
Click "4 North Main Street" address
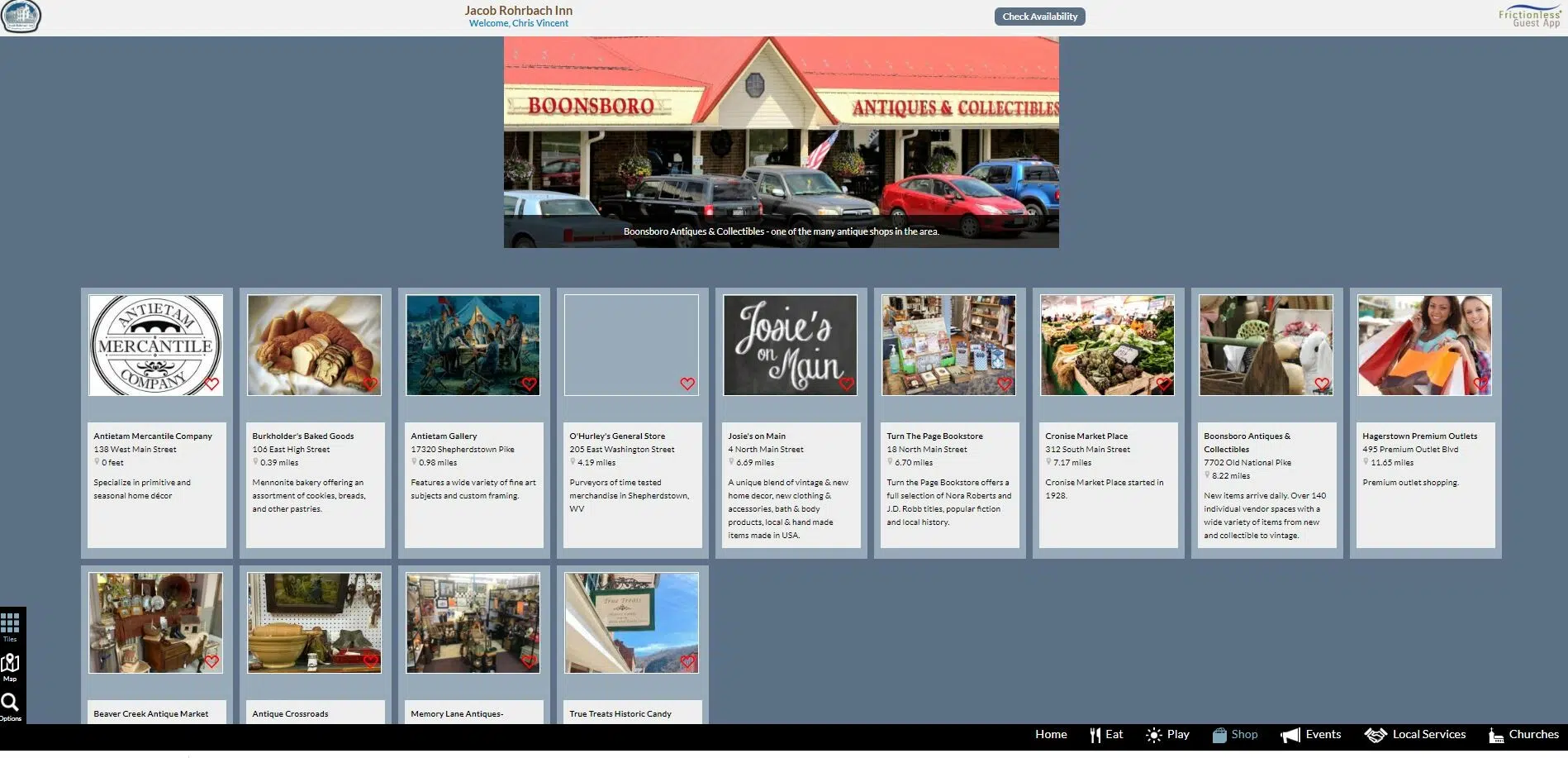click(766, 450)
